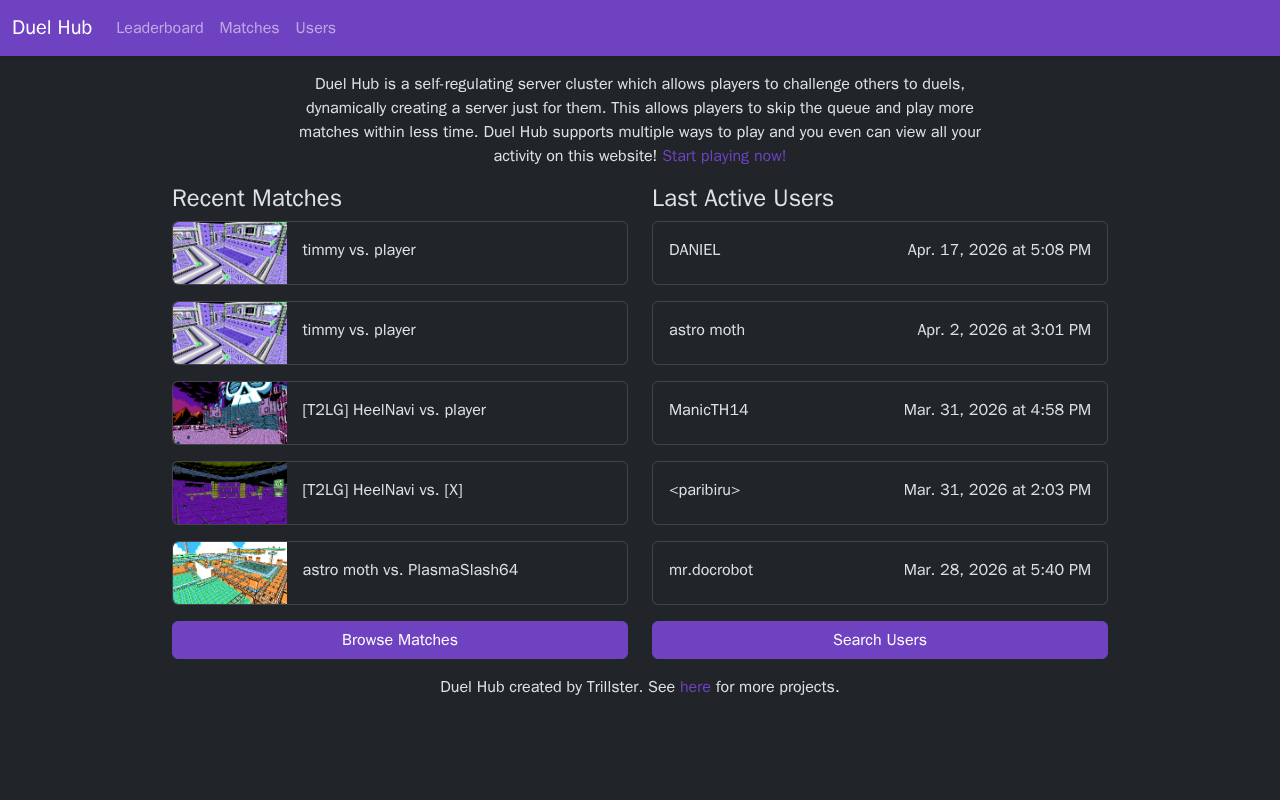The height and width of the screenshot is (800, 1280).
Task: Go to the Matches page in navbar
Action: pyautogui.click(x=249, y=28)
